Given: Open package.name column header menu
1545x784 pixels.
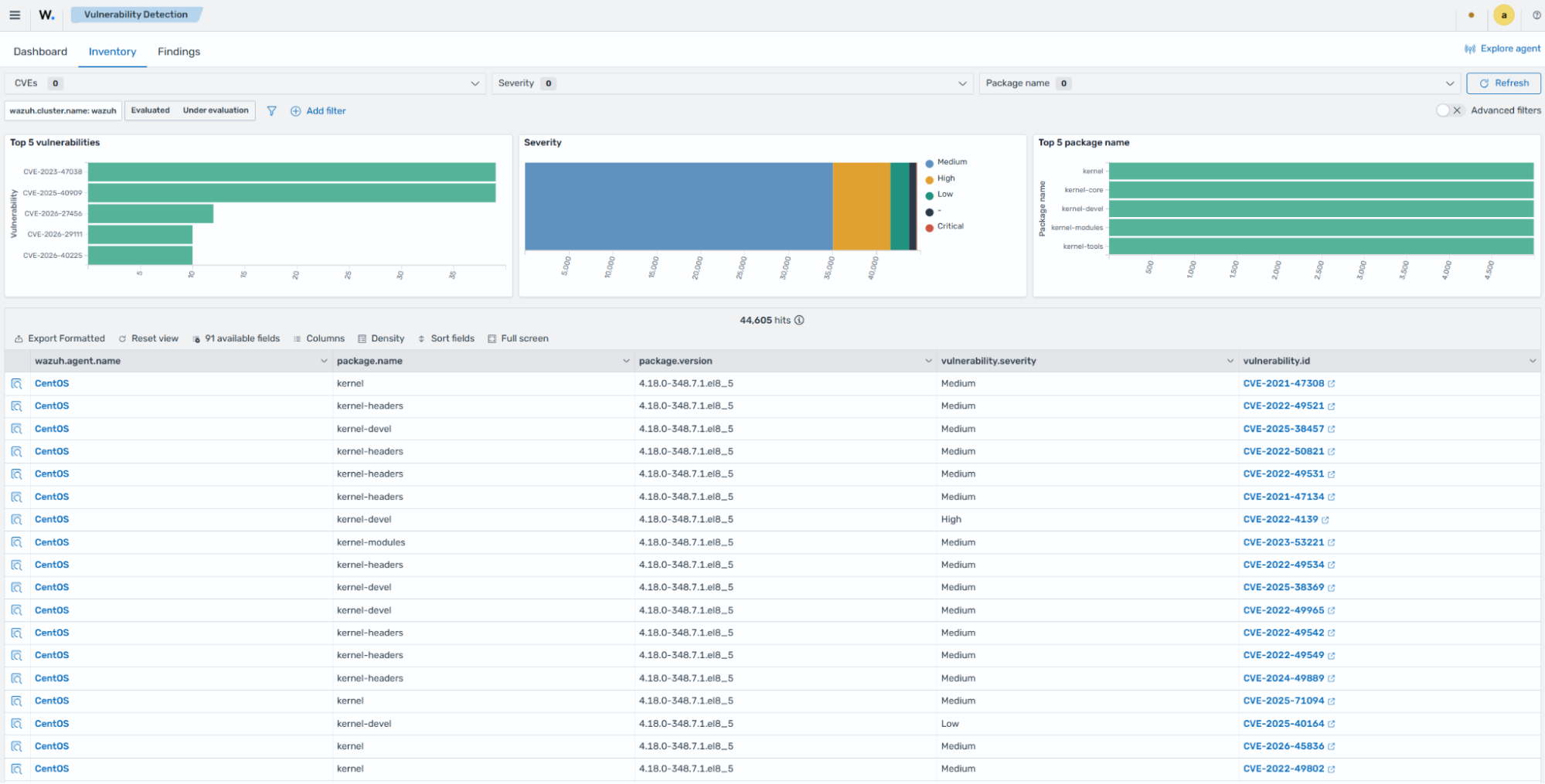Looking at the screenshot, I should tap(626, 361).
